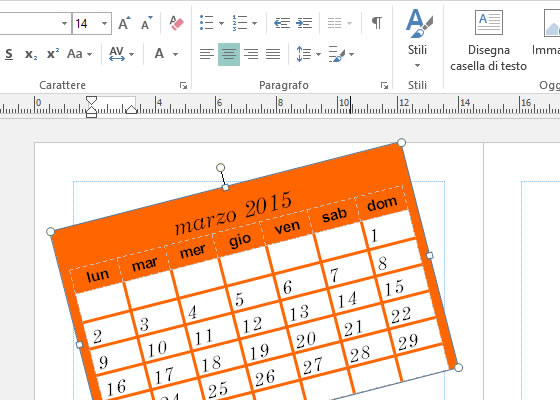Toggle justify text alignment
The height and width of the screenshot is (400, 560).
[273, 54]
